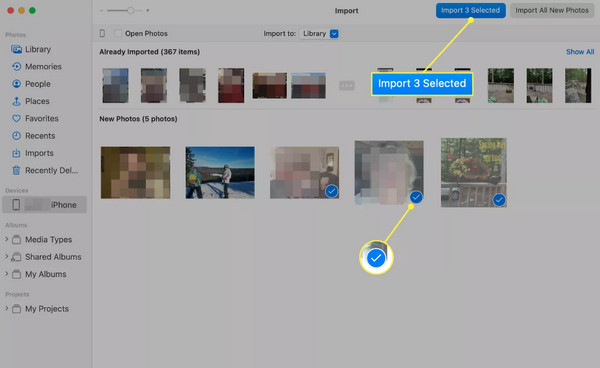Click the Places pin icon
Image resolution: width=600 pixels, height=368 pixels.
pyautogui.click(x=16, y=101)
